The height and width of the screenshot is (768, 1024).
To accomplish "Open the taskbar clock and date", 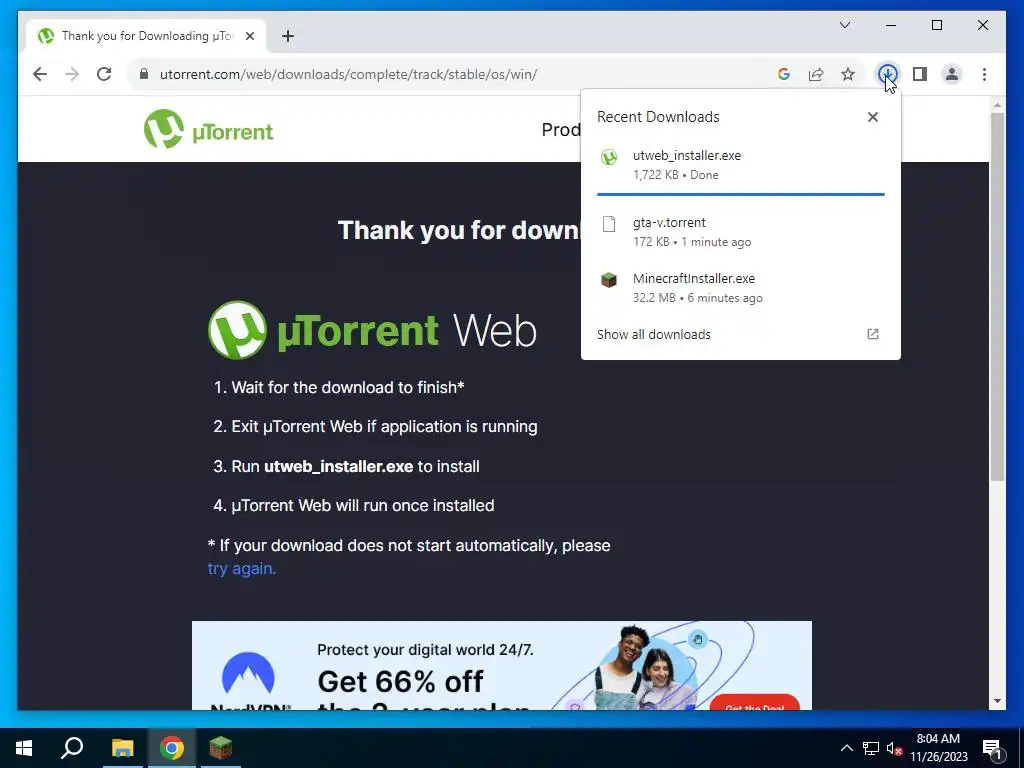I will (x=938, y=748).
